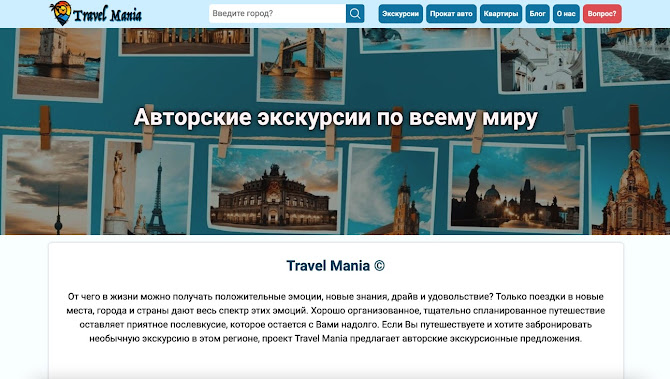Click the magnifier search button
This screenshot has height=379, width=670.
(355, 14)
